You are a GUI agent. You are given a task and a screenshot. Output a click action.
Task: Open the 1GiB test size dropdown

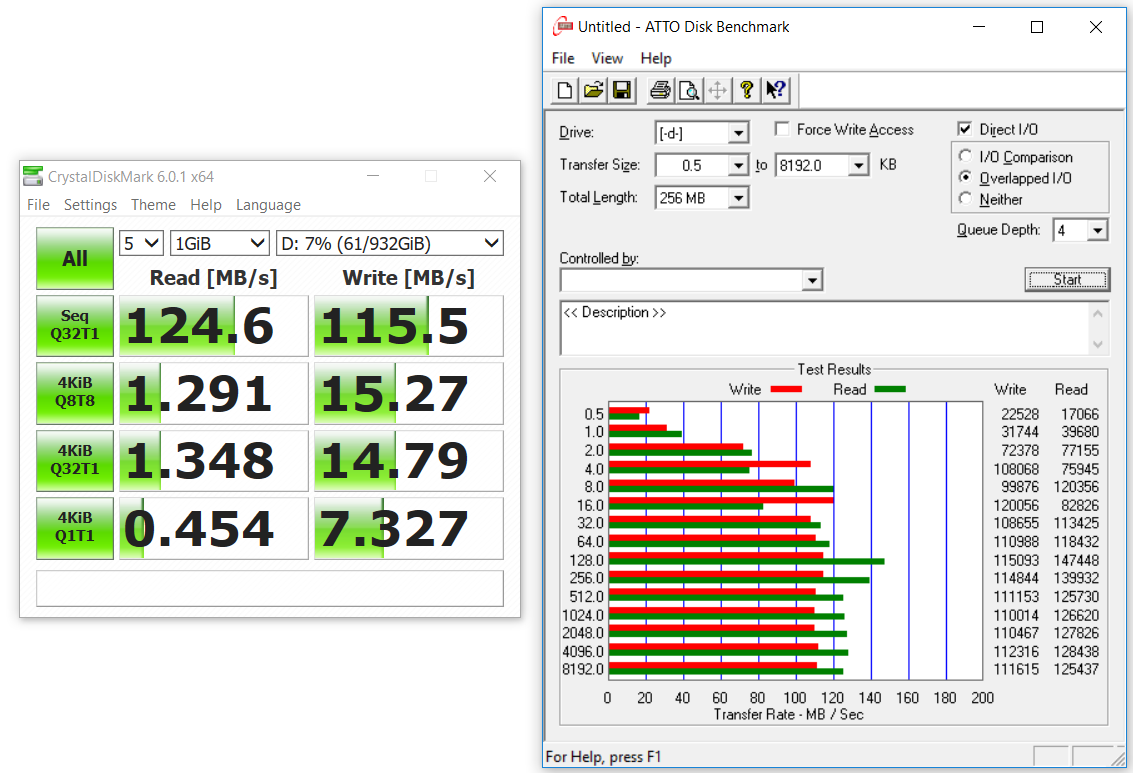click(220, 243)
